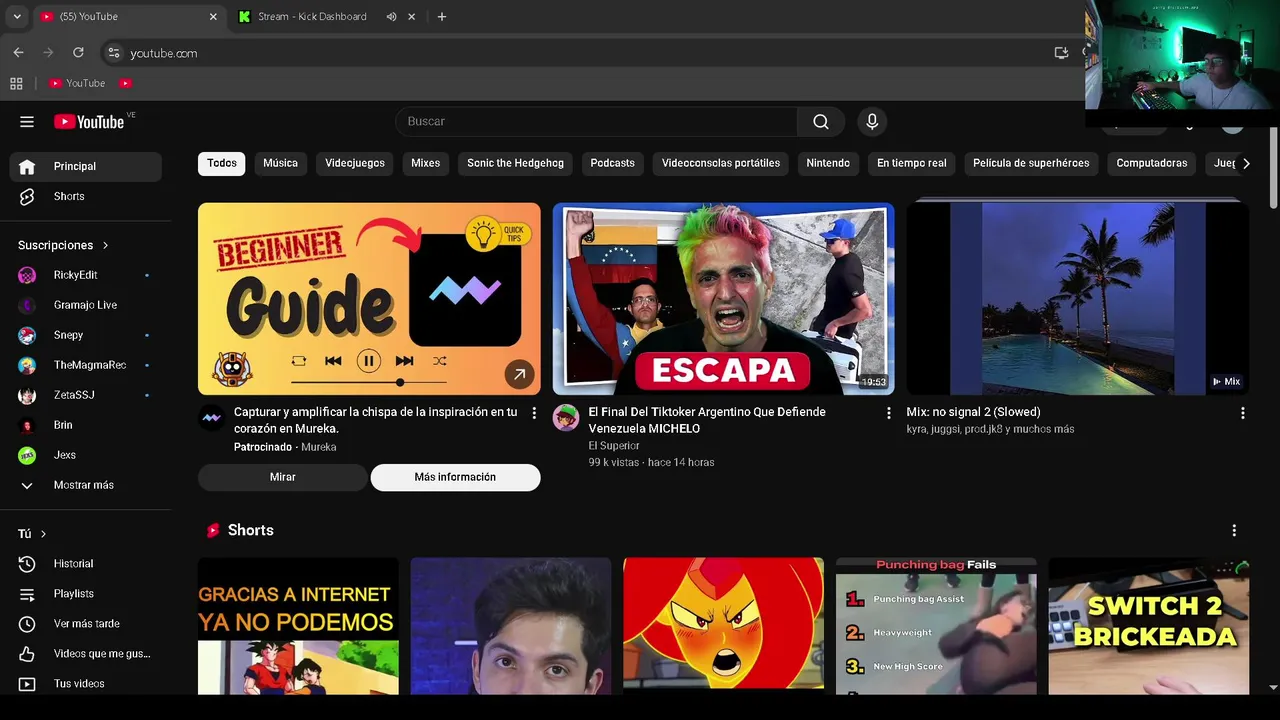Select the Música filter chip

click(x=280, y=163)
